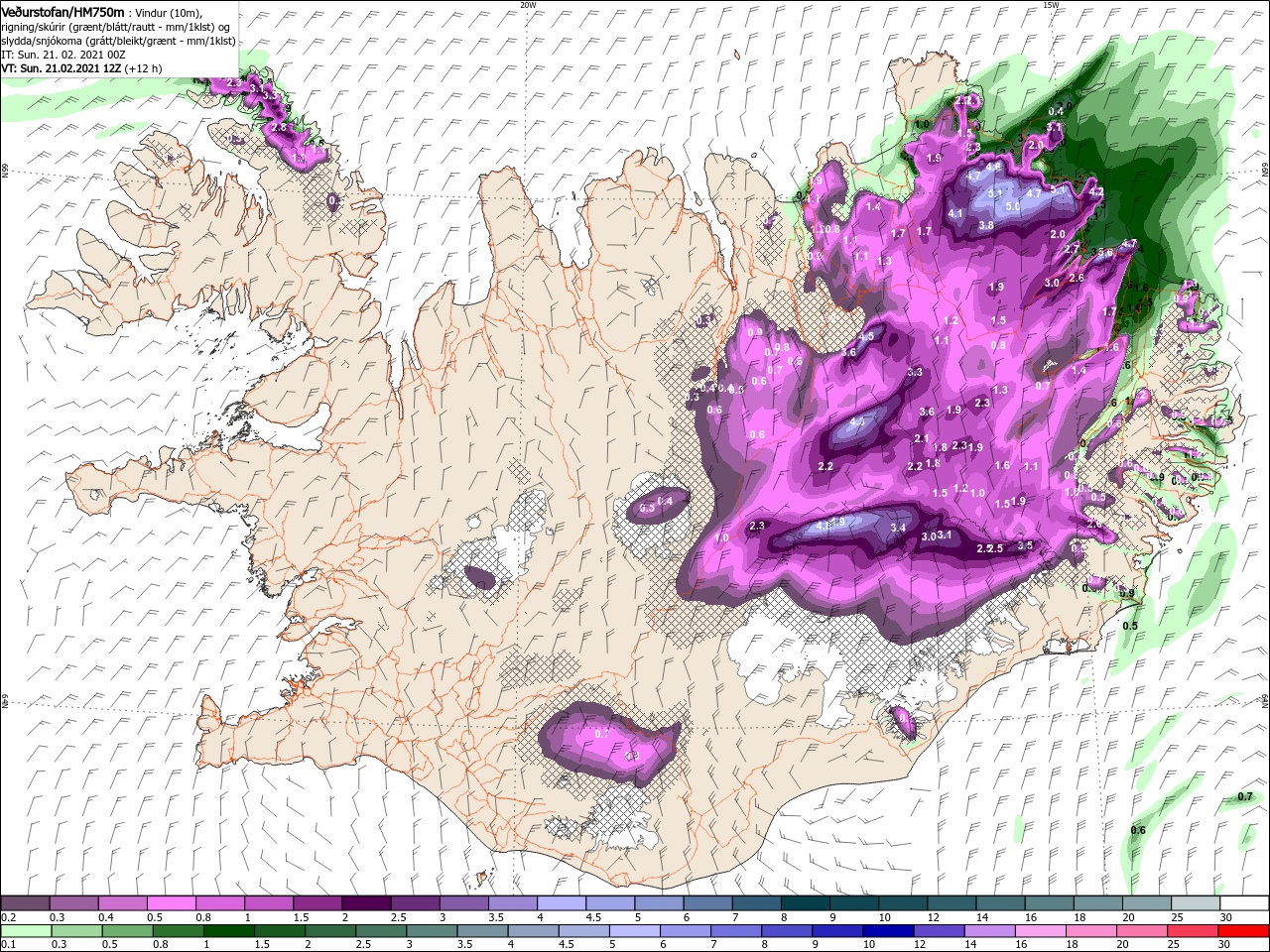Click the Veðurstofan/HM750m title text
This screenshot has height=952, width=1270.
click(x=63, y=11)
